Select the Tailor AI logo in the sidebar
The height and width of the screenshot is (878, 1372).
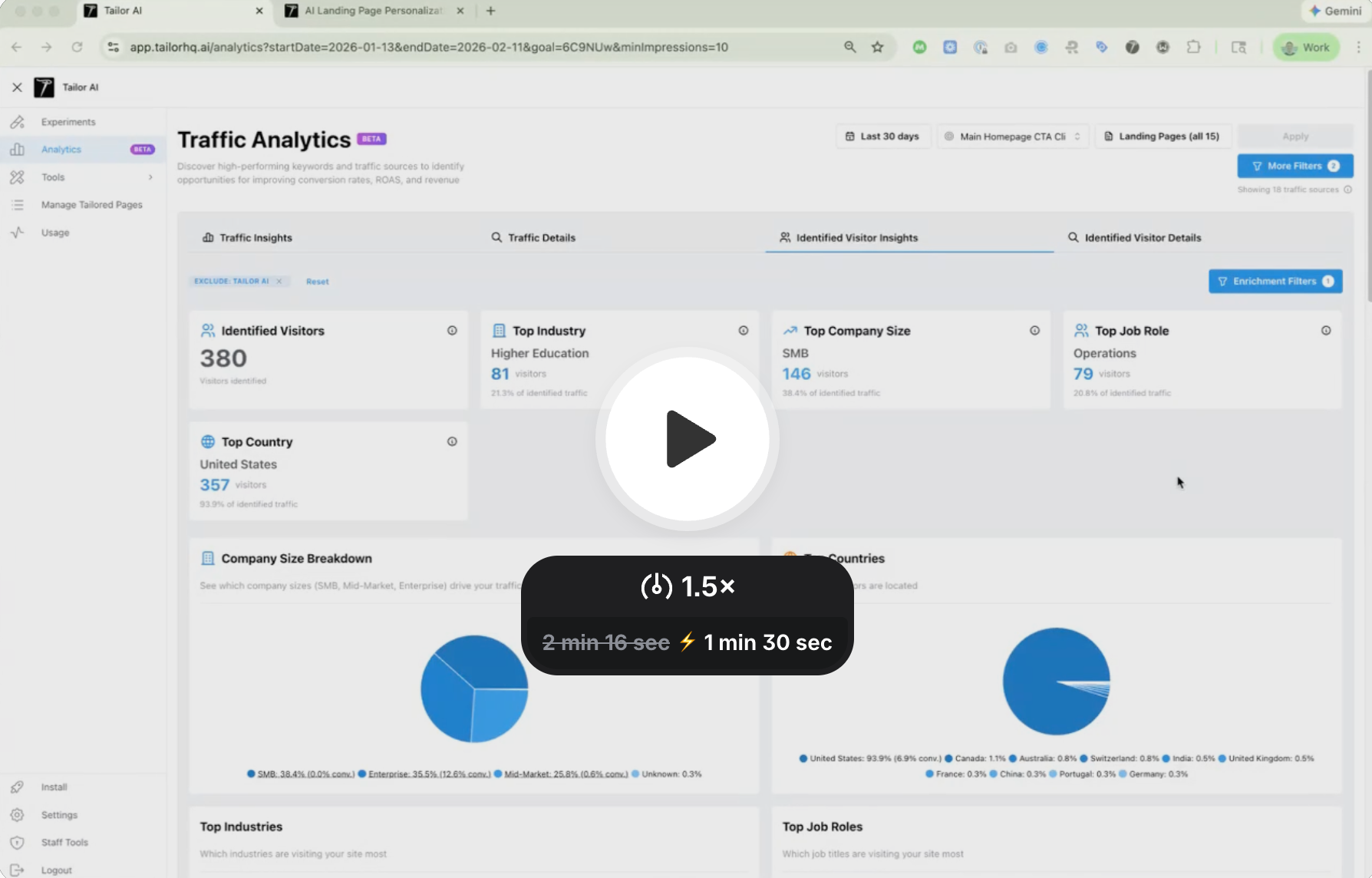point(44,87)
